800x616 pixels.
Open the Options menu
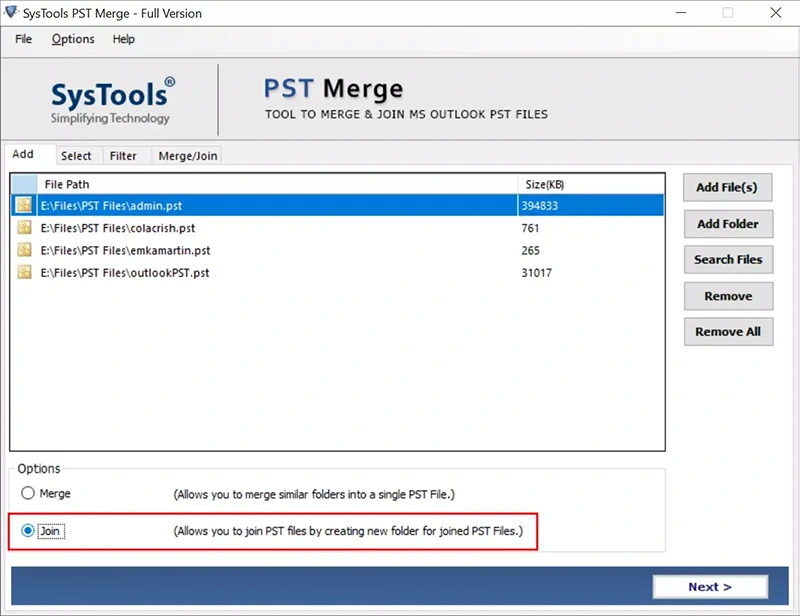coord(73,39)
